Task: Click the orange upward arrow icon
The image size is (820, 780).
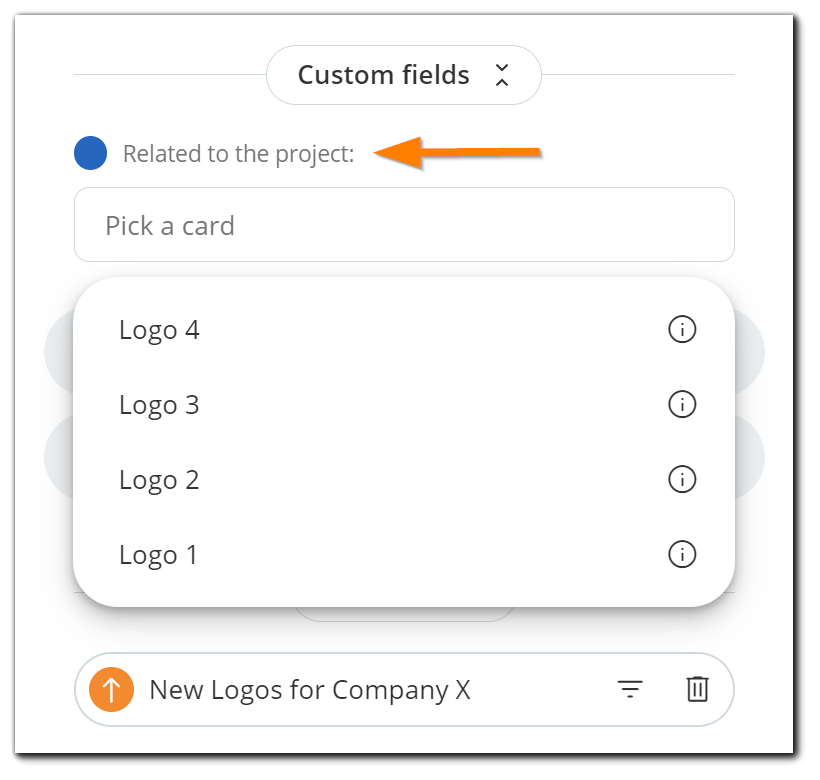Action: [x=112, y=689]
